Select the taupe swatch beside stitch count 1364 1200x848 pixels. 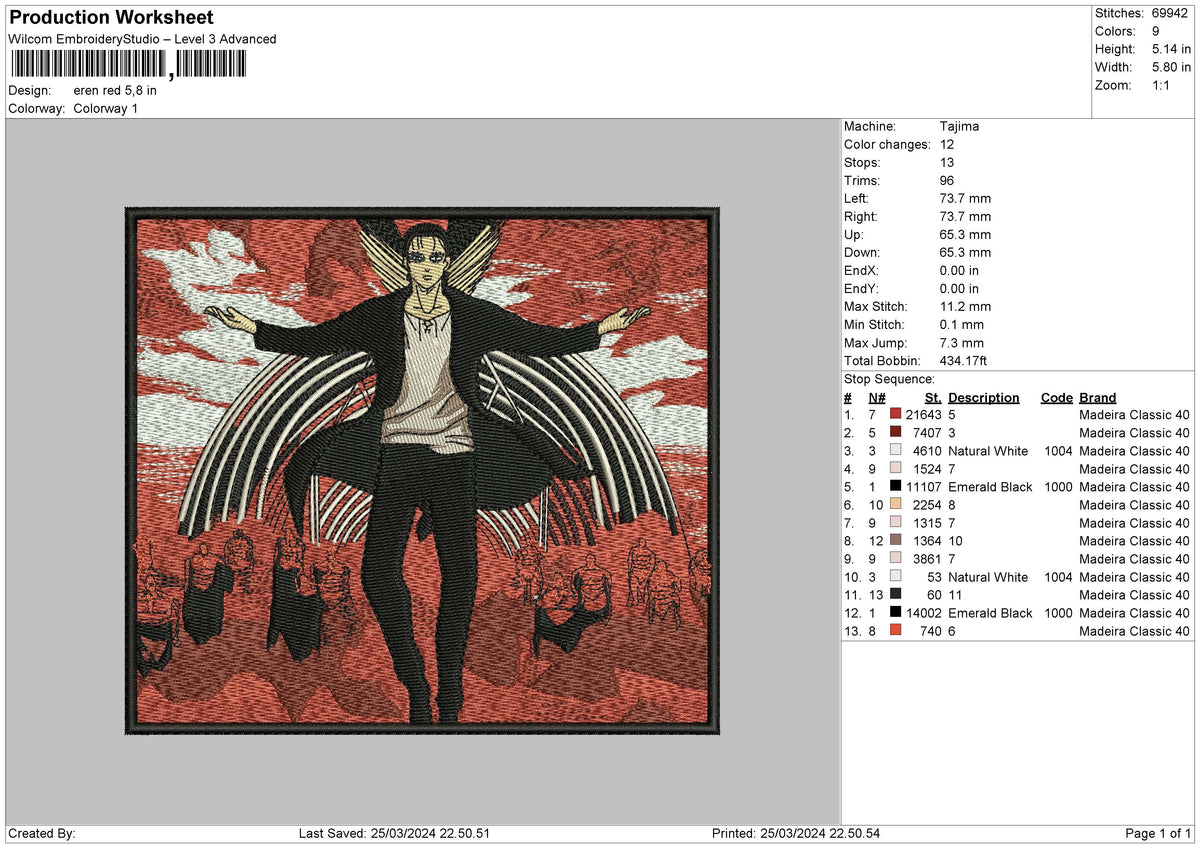click(895, 540)
